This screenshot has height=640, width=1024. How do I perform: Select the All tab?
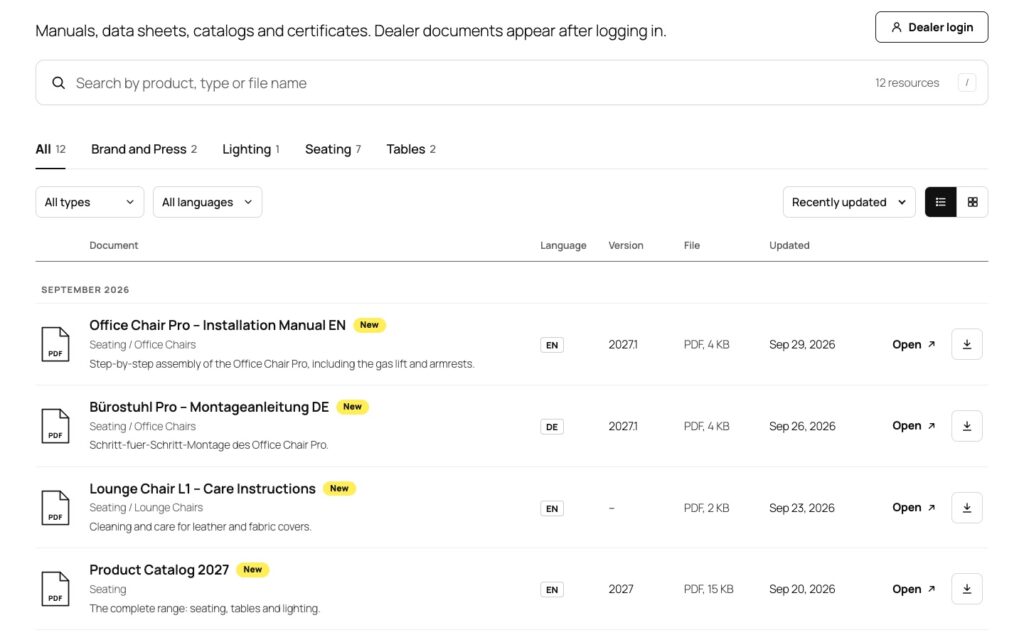50,150
